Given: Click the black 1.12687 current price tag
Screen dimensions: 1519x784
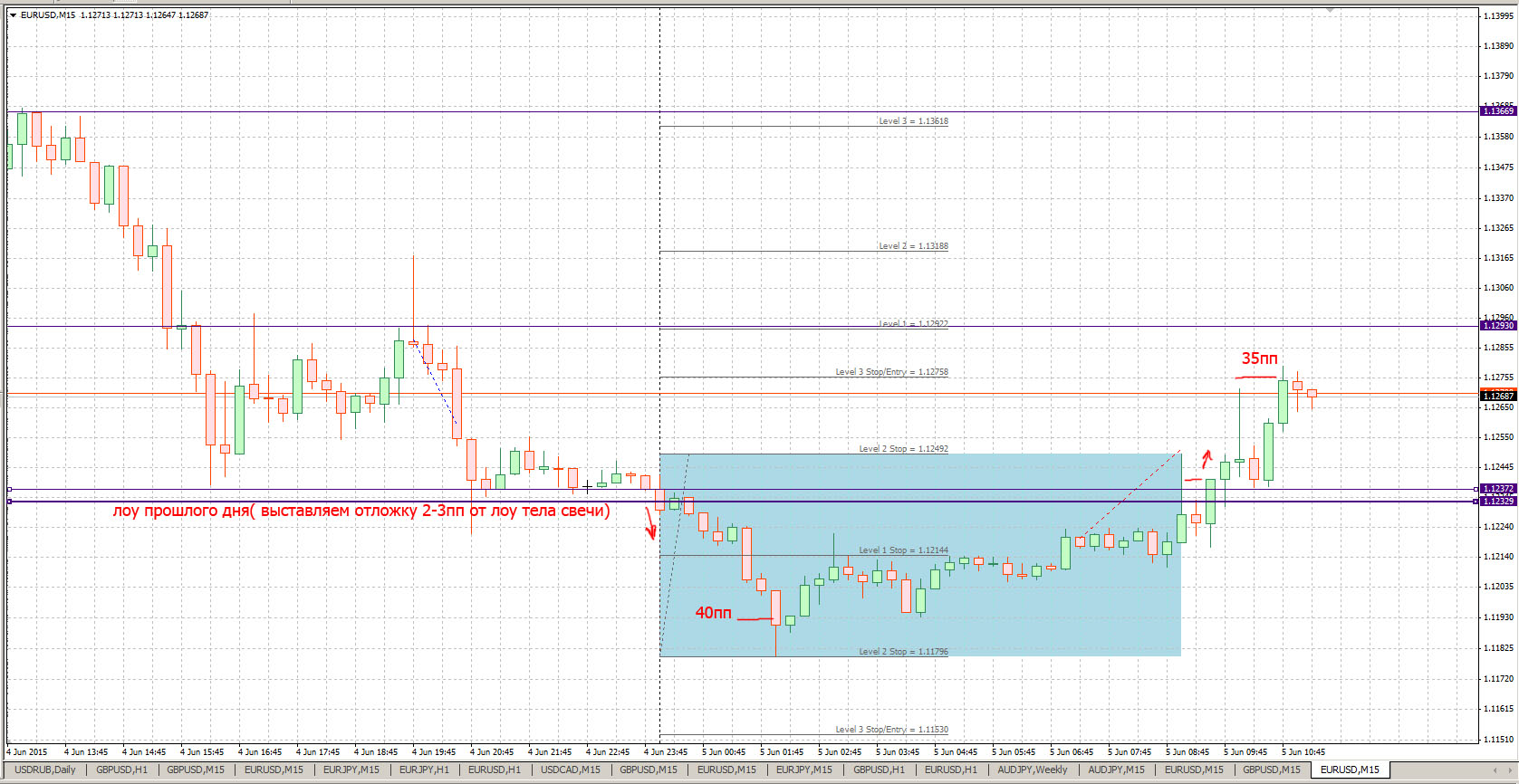Looking at the screenshot, I should pyautogui.click(x=1498, y=396).
